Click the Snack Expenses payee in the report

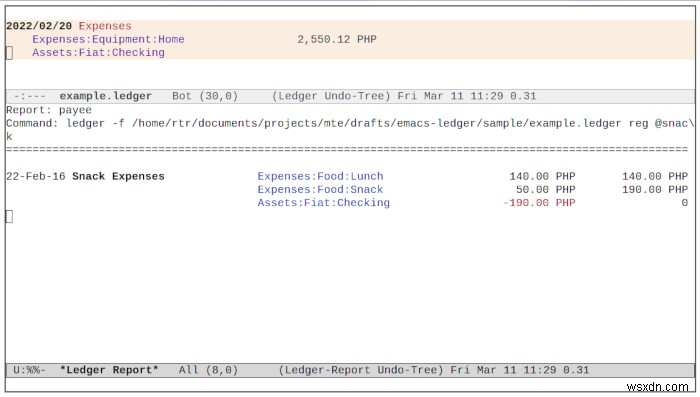pyautogui.click(x=118, y=176)
